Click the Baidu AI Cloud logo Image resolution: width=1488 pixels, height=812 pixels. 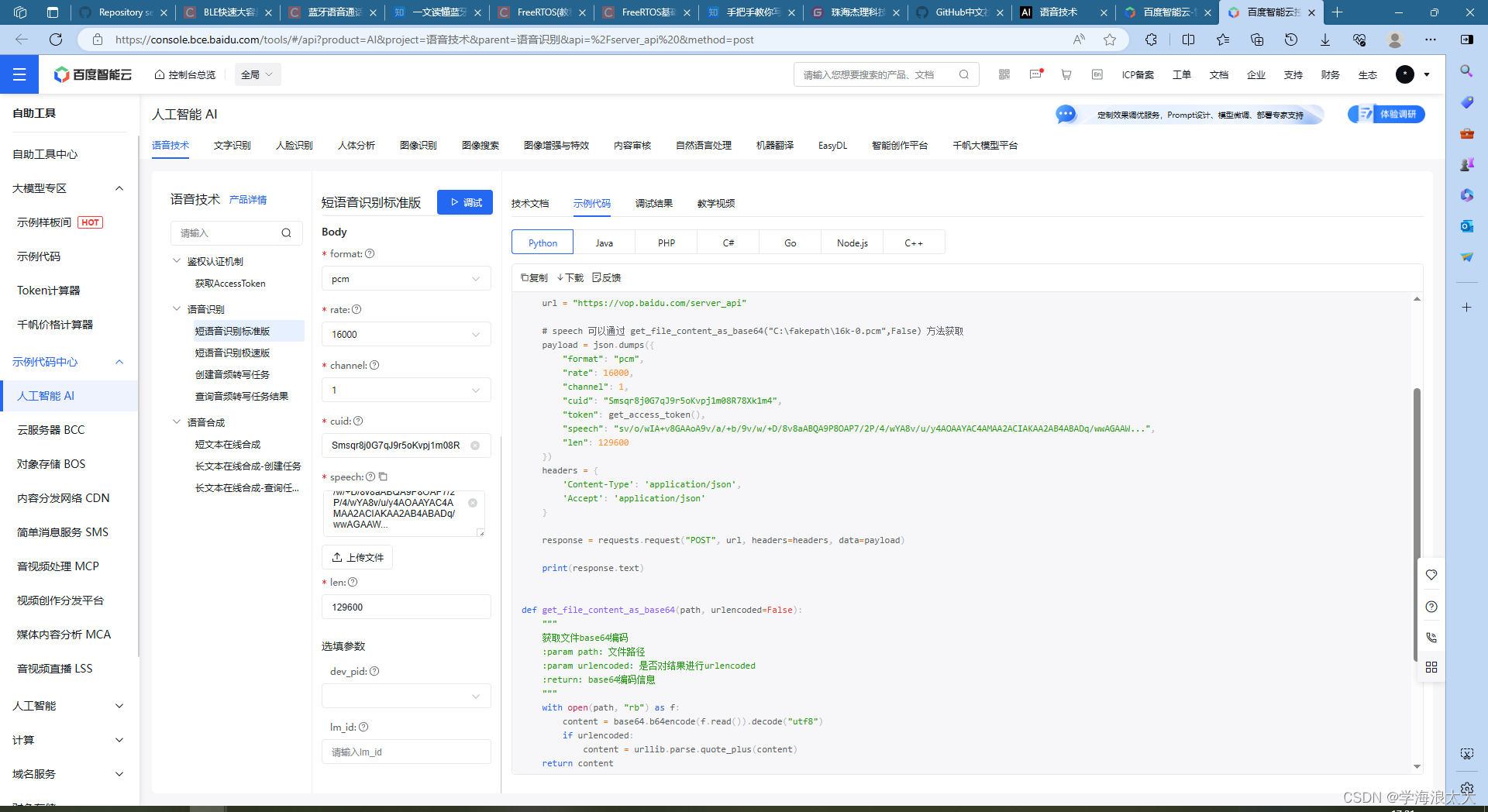click(93, 74)
